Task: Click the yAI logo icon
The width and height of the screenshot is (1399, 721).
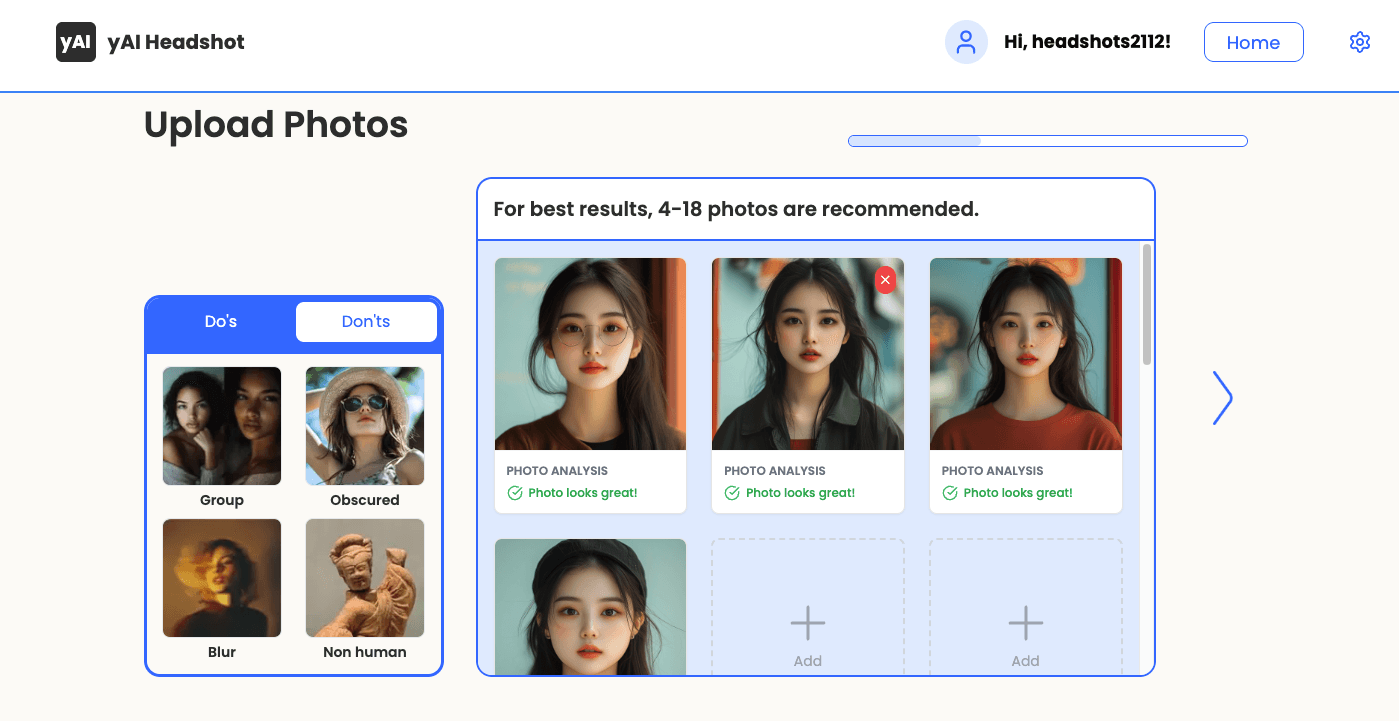Action: (x=76, y=42)
